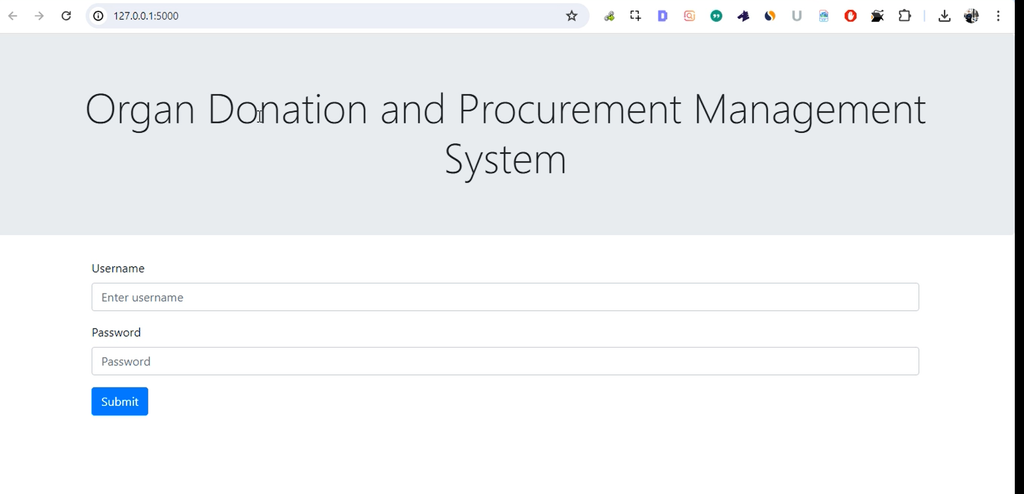The image size is (1024, 494).
Task: Focus the Enter username field
Action: point(505,297)
